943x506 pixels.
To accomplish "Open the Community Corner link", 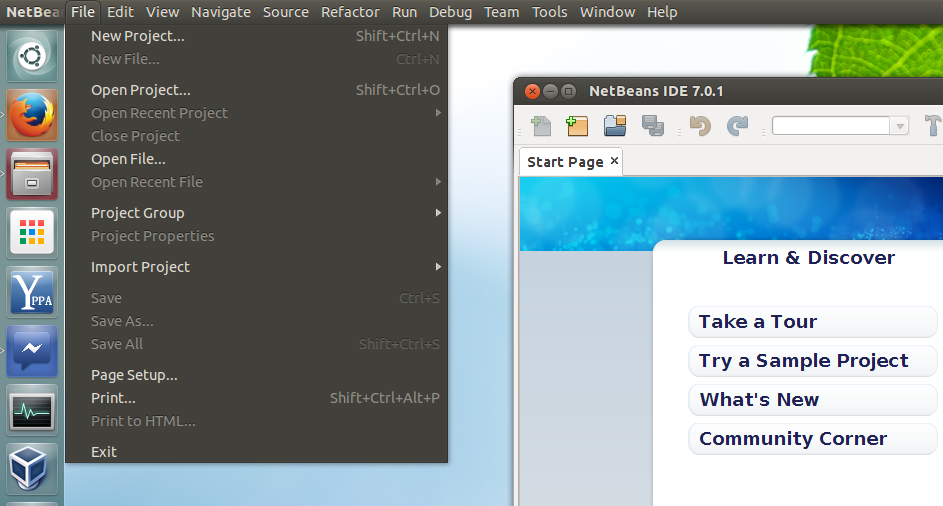I will (812, 439).
